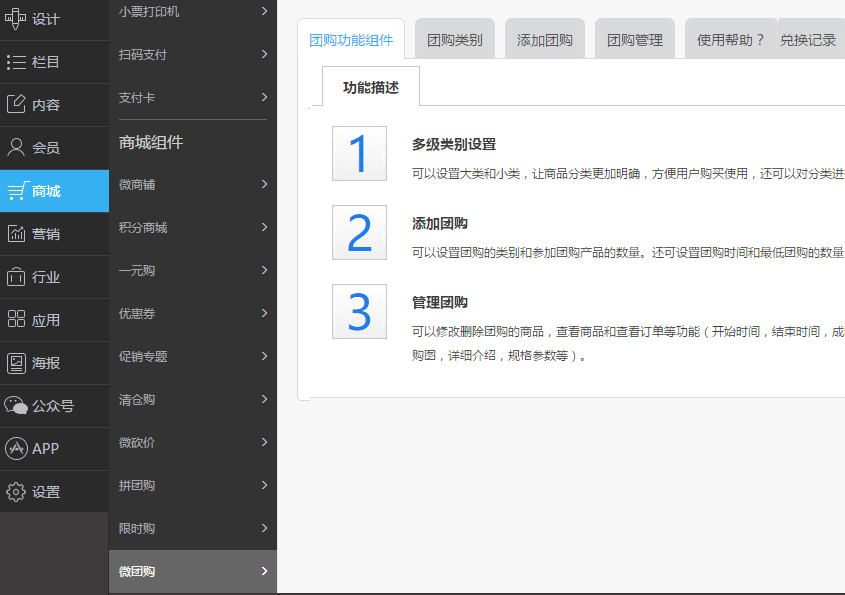Switch to the 添加团购 tab
Screen dimensions: 845x595
coord(544,40)
